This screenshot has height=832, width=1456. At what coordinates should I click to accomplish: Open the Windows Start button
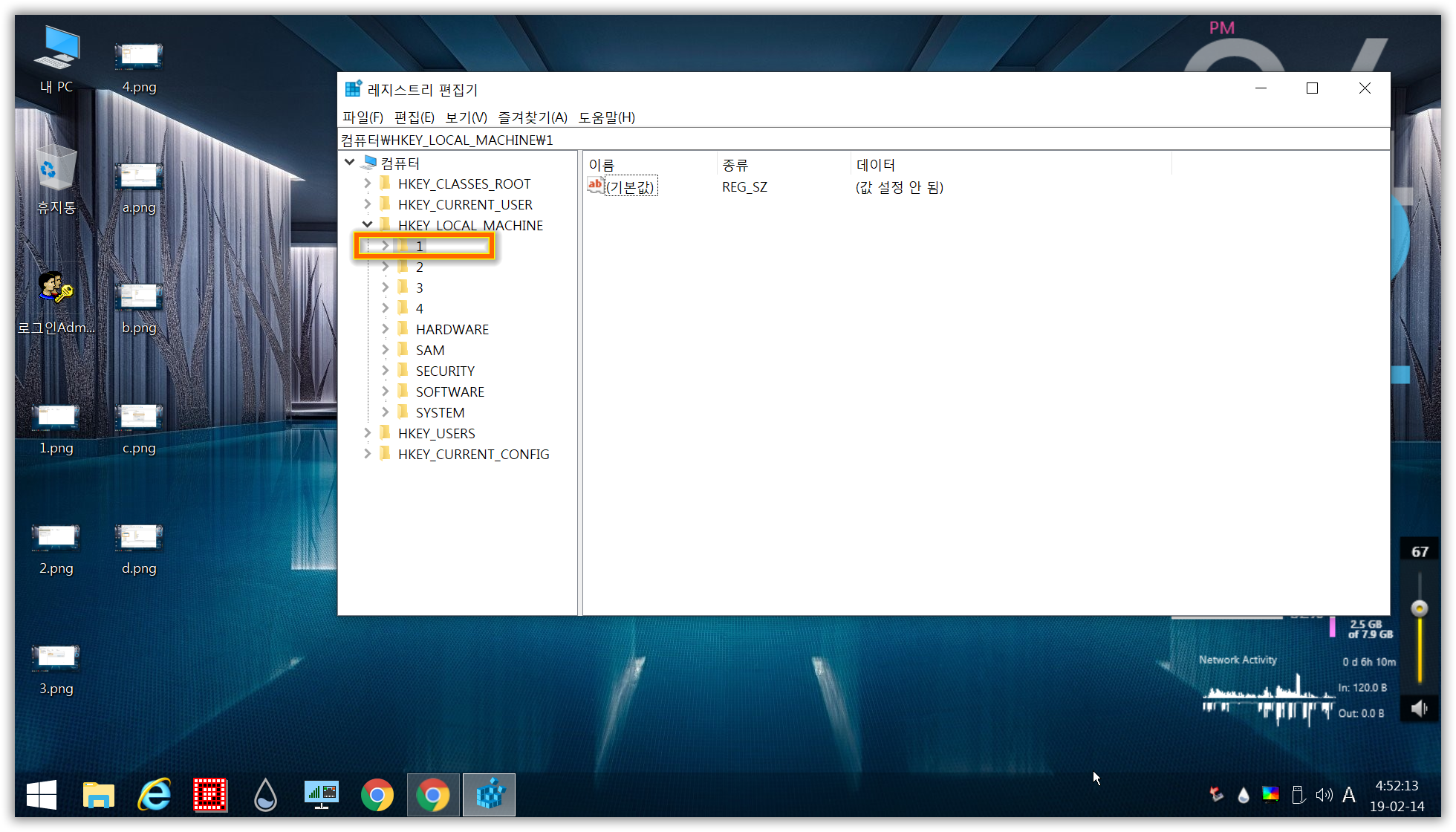42,795
